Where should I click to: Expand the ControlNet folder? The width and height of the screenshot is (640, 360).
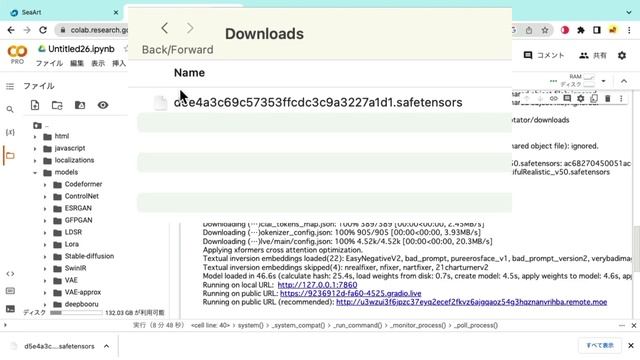[x=45, y=196]
